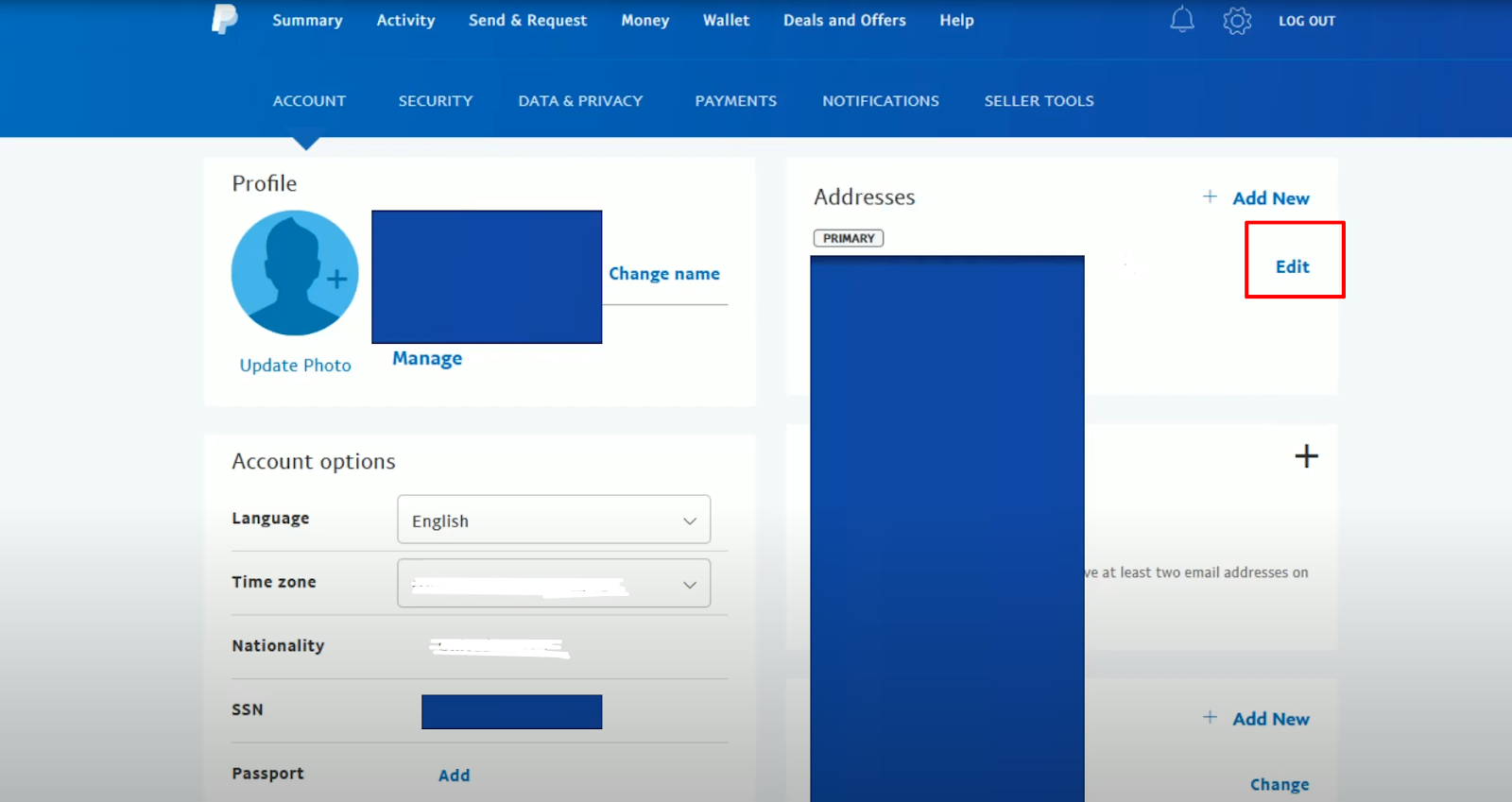Image resolution: width=1512 pixels, height=802 pixels.
Task: Expand the Time zone dropdown
Action: (554, 584)
